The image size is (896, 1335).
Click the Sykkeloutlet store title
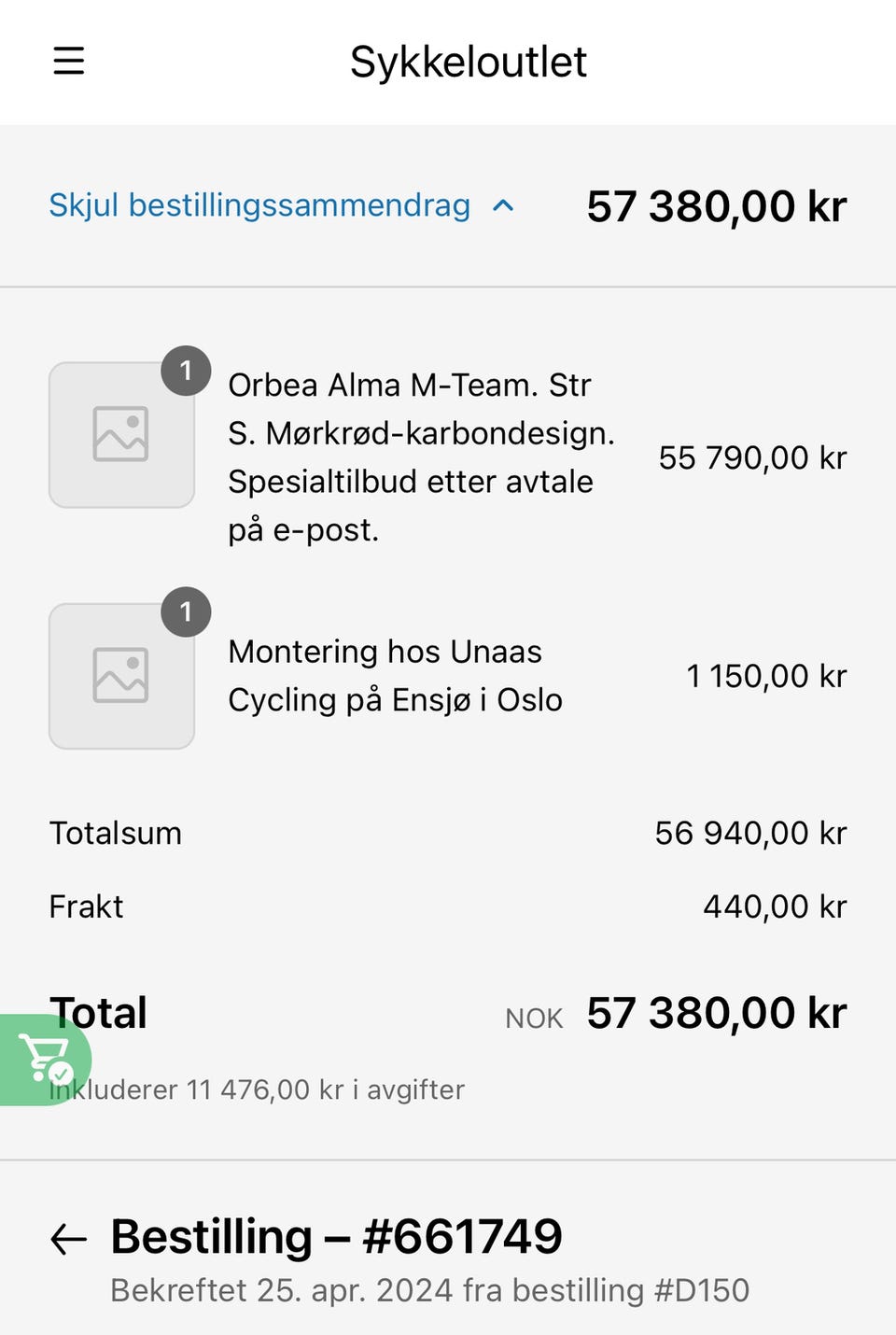point(468,63)
